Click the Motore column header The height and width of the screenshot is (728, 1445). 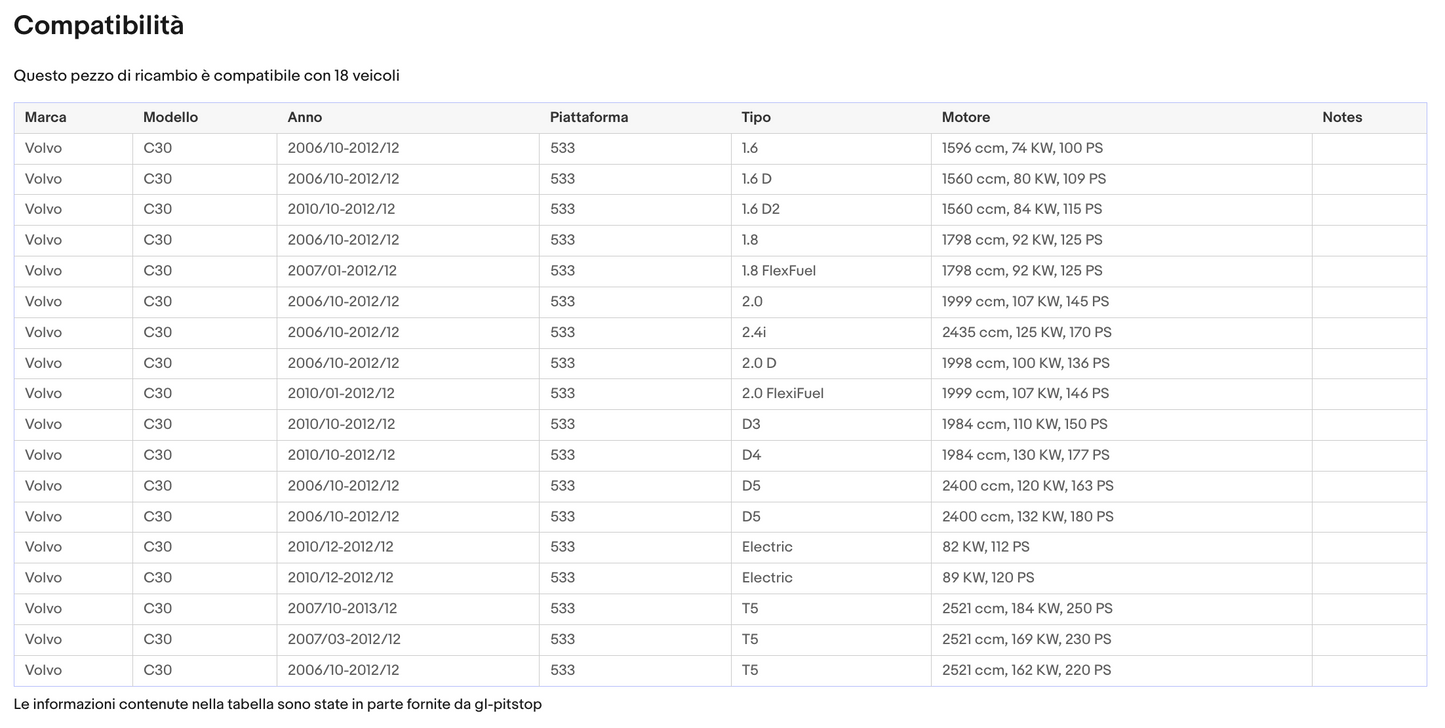(966, 117)
